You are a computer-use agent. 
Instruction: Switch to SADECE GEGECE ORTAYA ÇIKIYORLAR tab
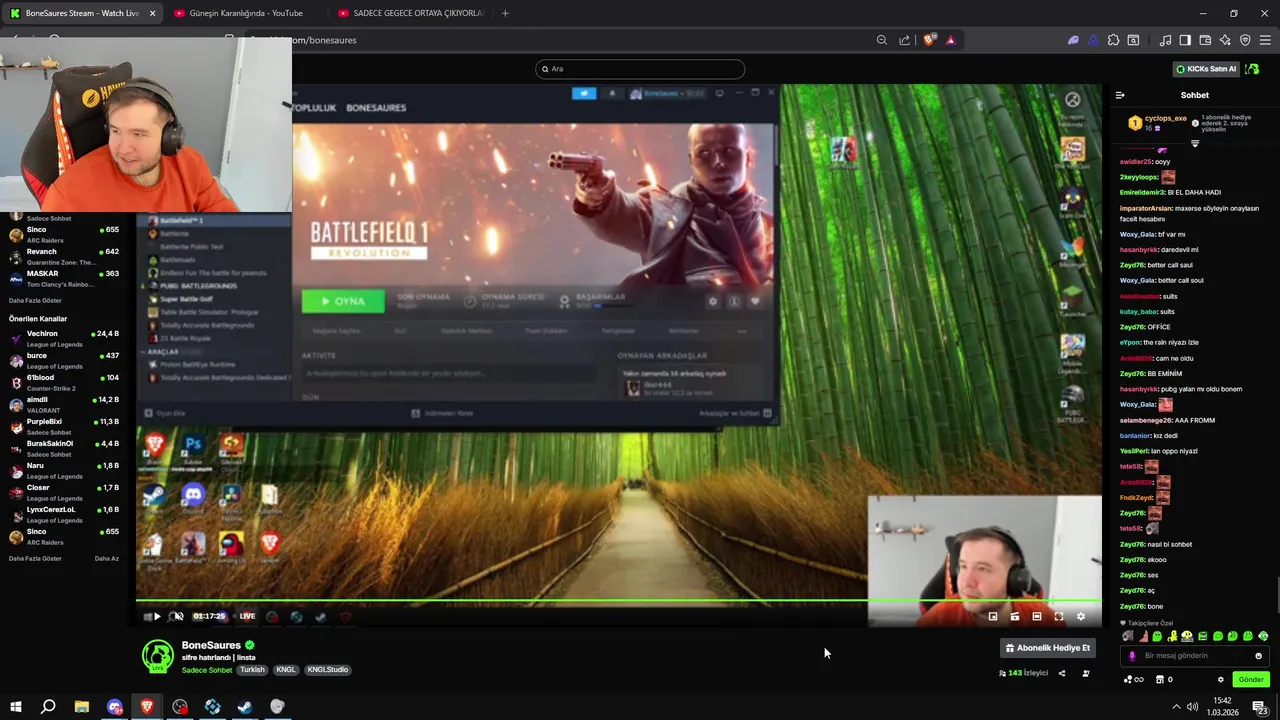(412, 13)
